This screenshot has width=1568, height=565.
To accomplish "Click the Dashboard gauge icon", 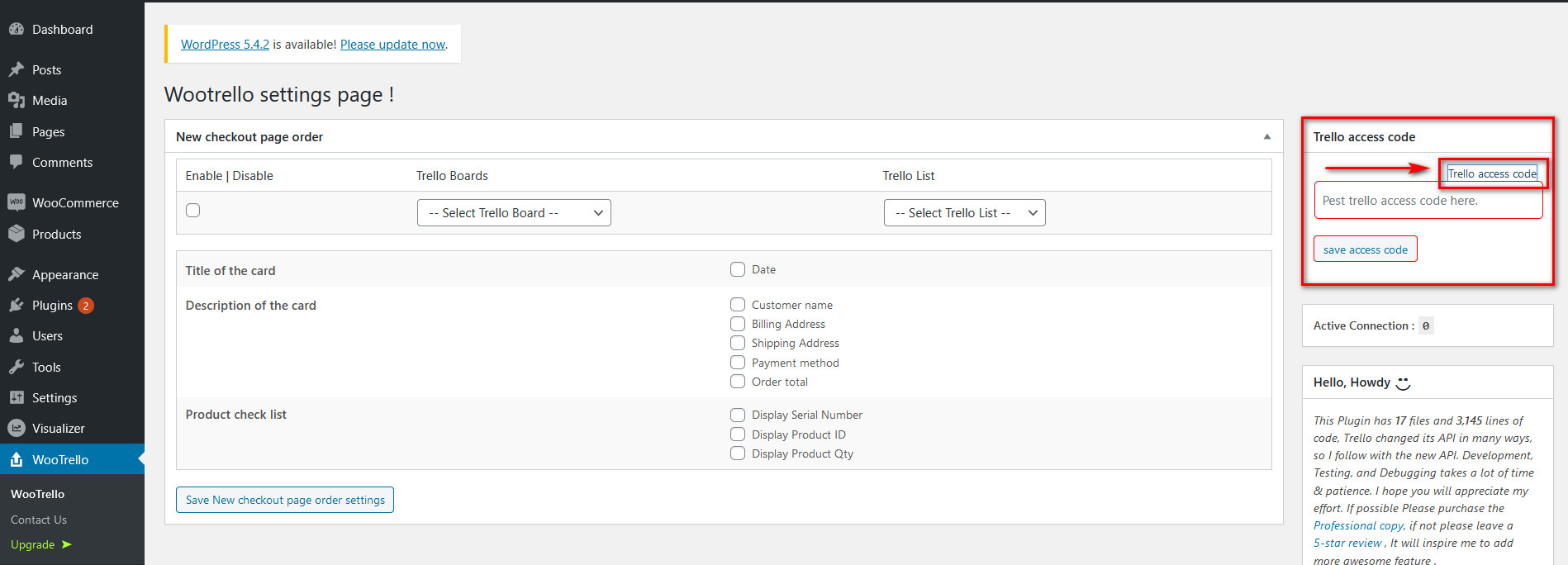I will pos(17,29).
